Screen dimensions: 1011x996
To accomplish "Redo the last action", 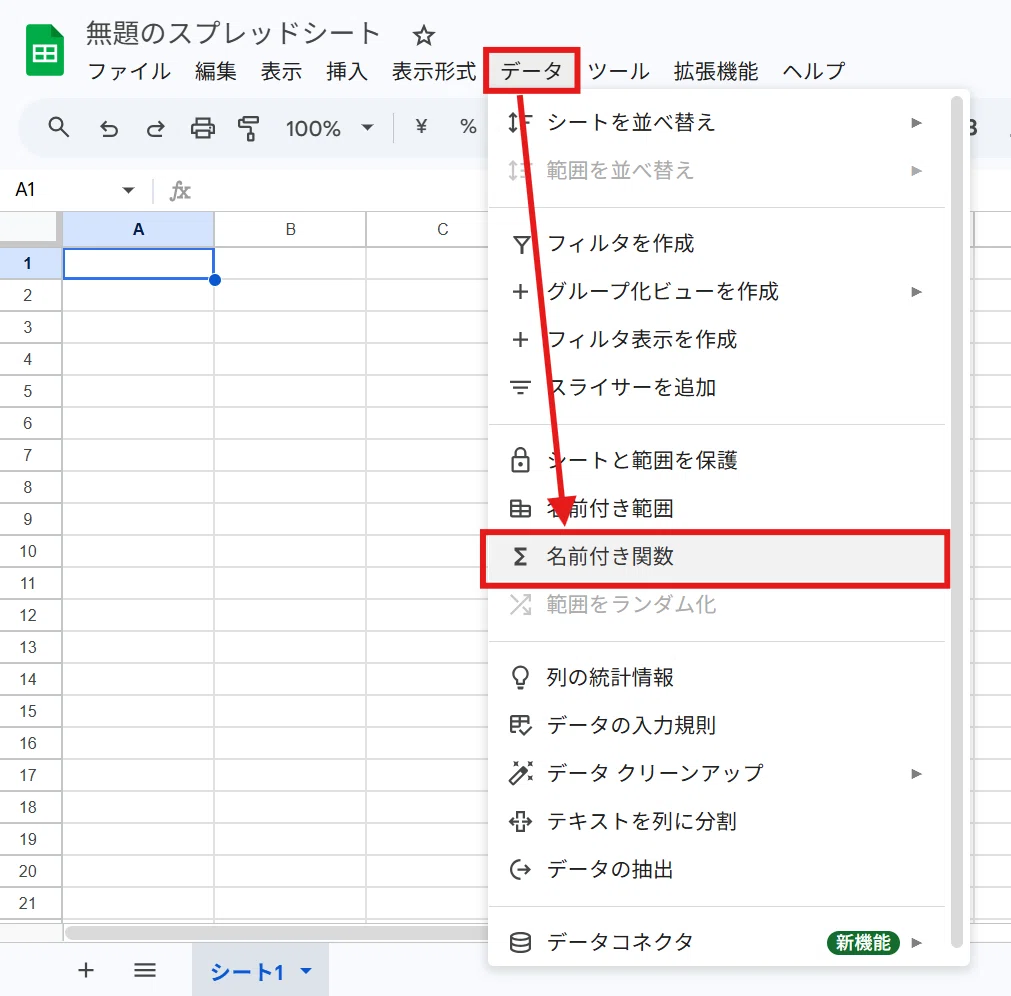I will click(155, 128).
